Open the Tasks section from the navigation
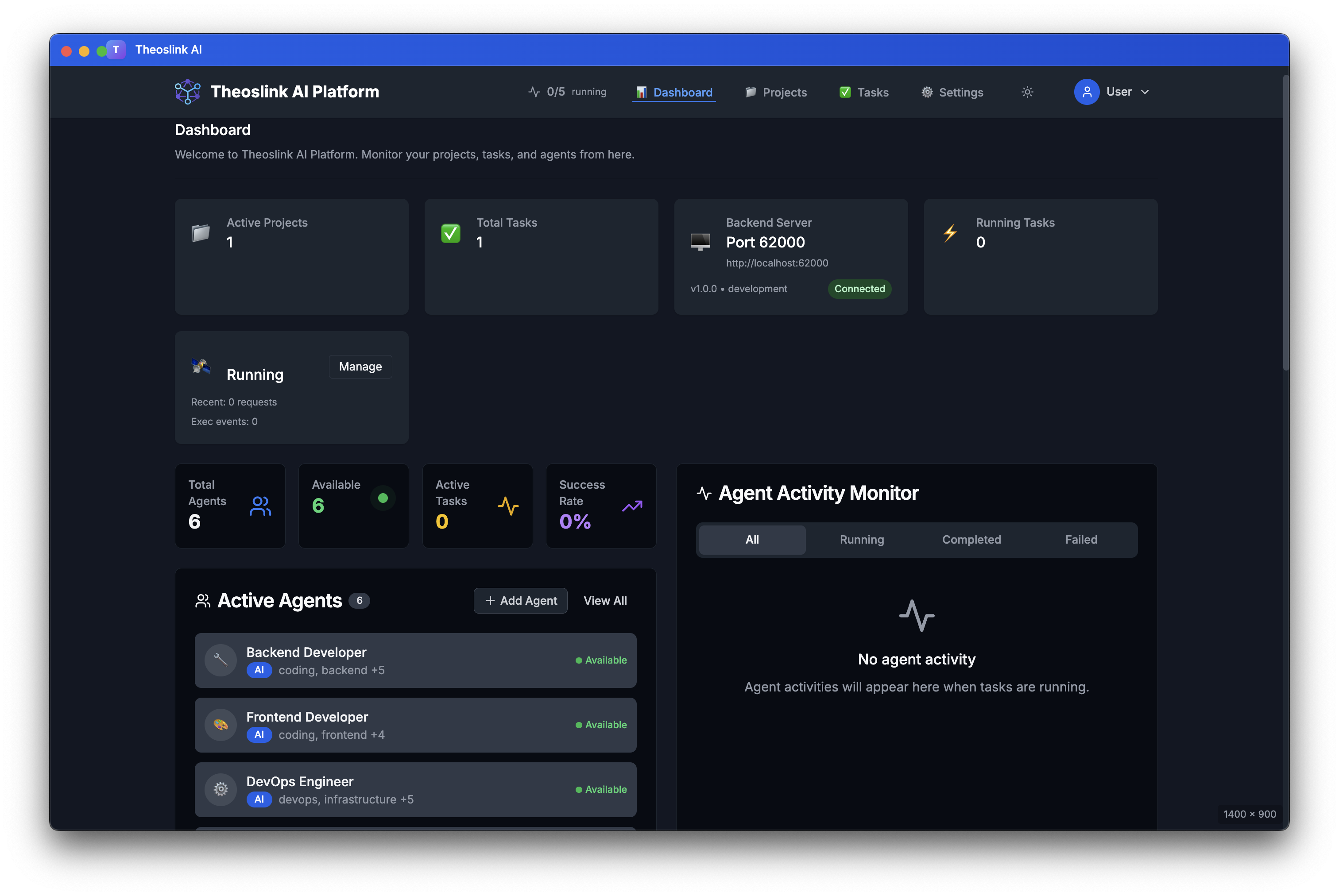The width and height of the screenshot is (1339, 896). point(864,92)
